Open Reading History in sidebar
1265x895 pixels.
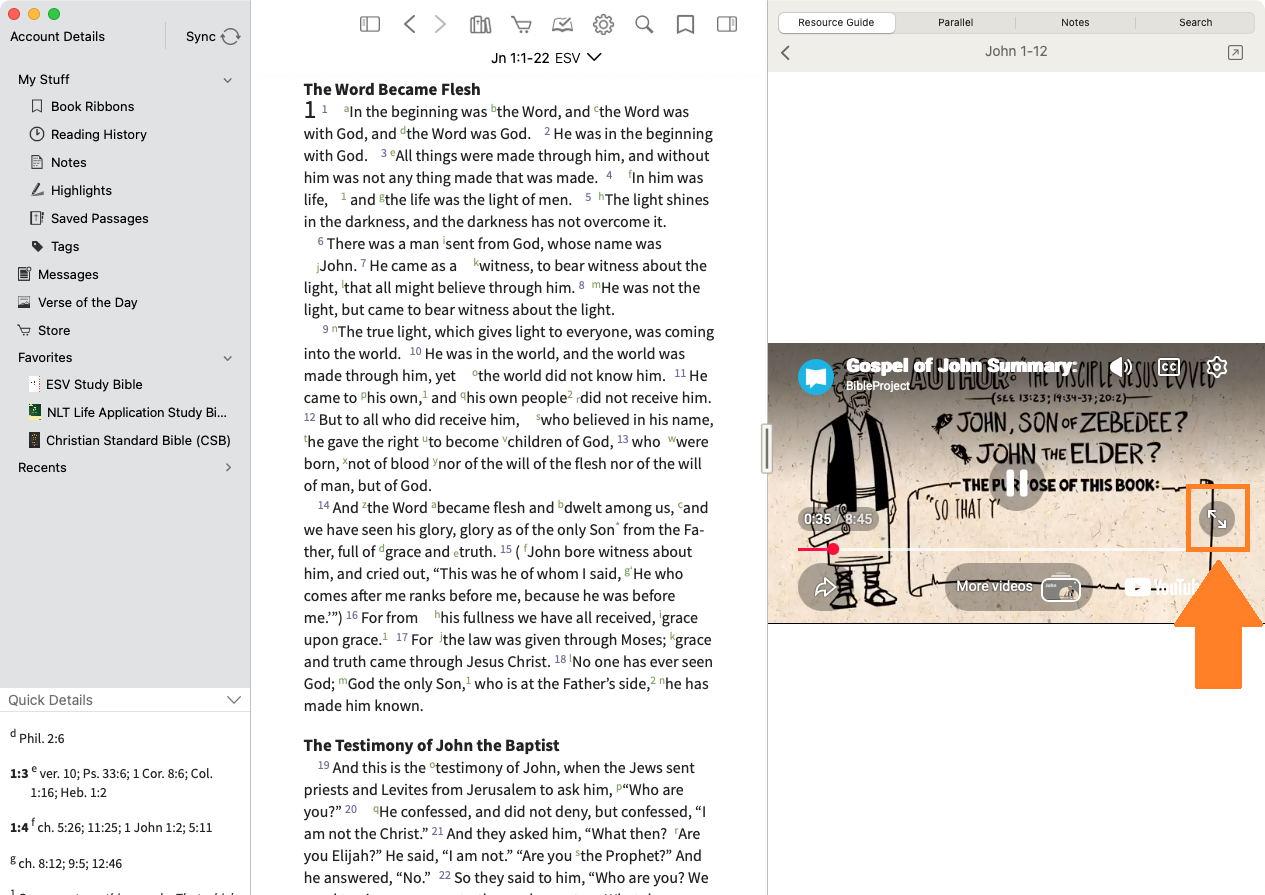98,134
